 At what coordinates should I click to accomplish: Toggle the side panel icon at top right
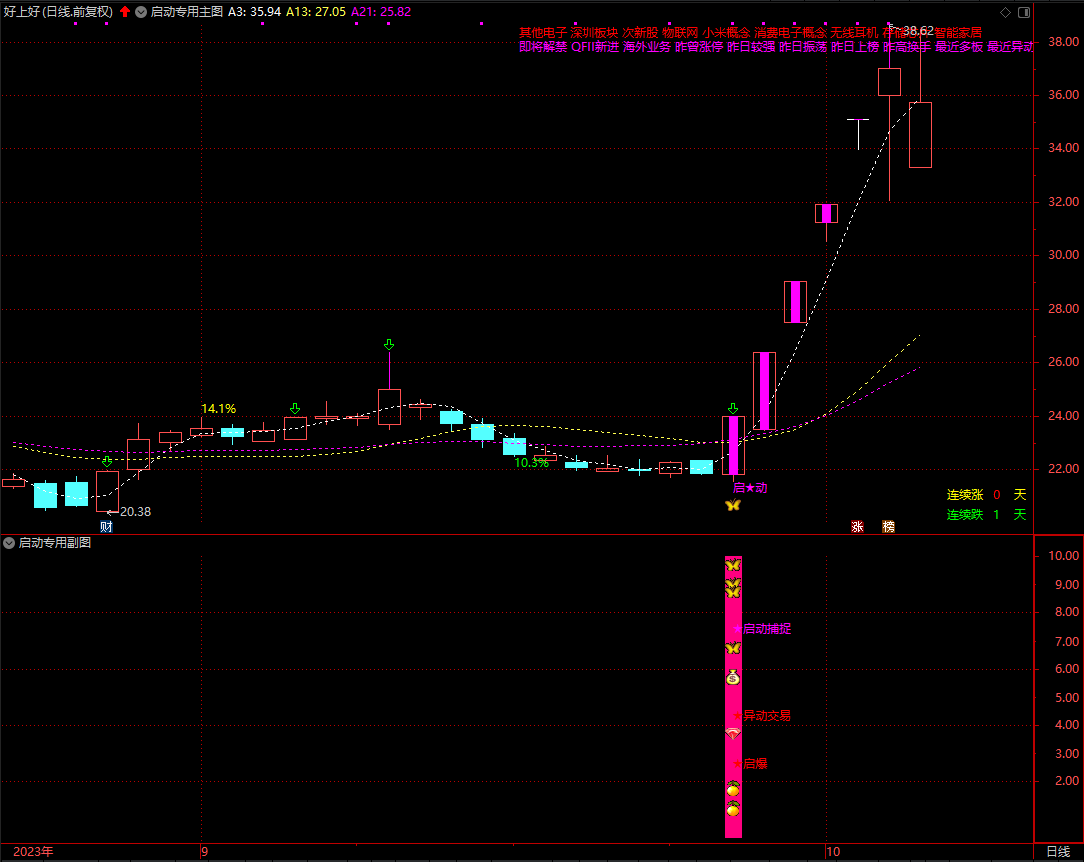pyautogui.click(x=1024, y=12)
